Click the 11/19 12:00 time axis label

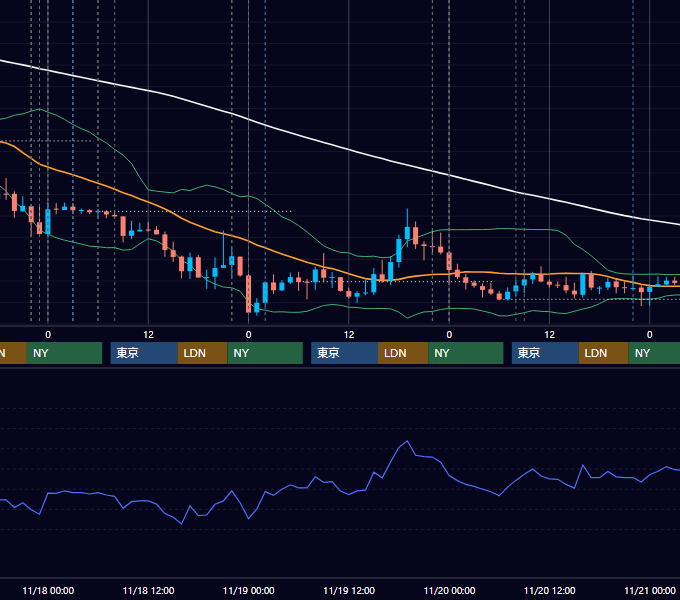point(349,590)
